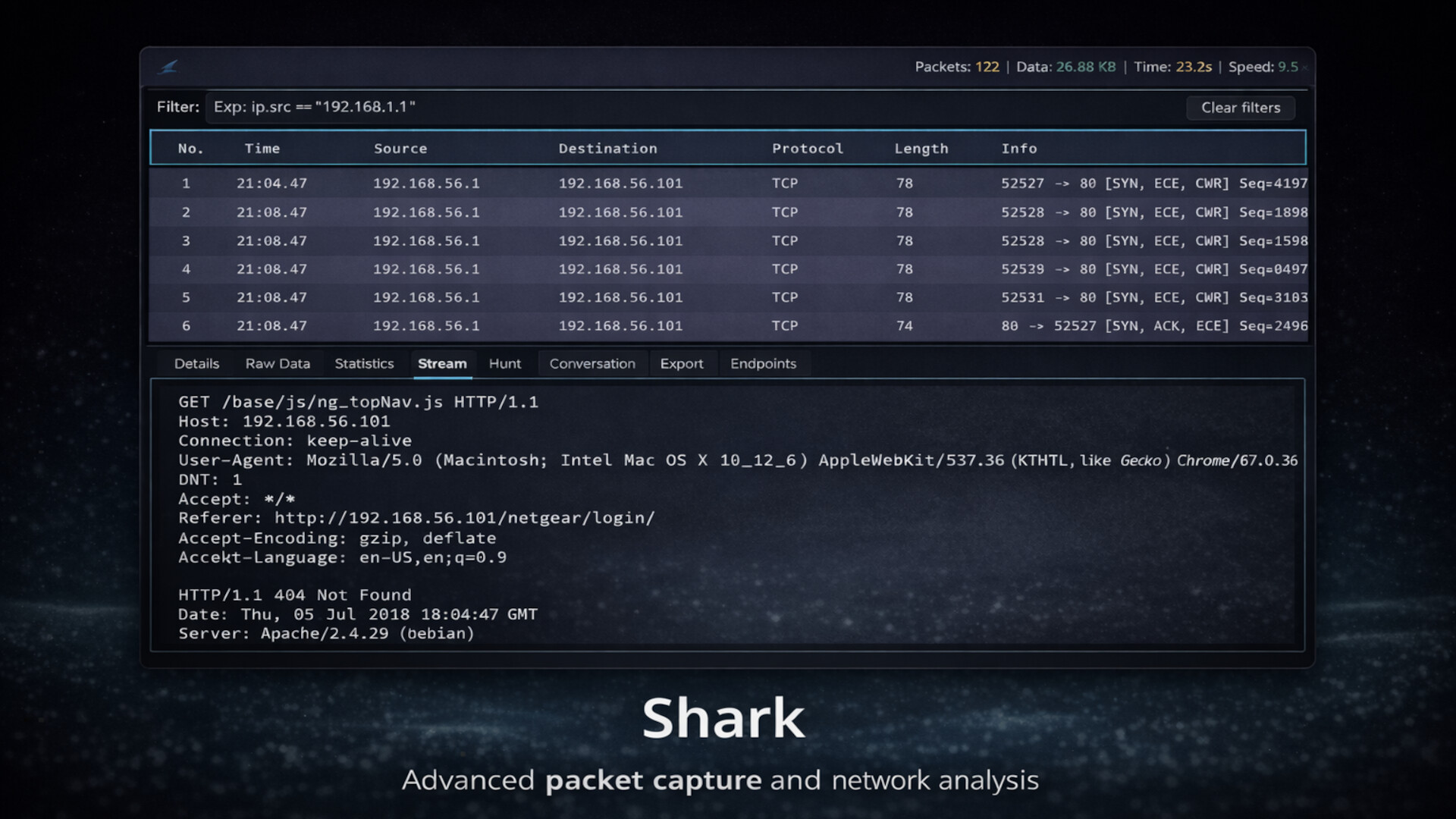1456x819 pixels.
Task: Switch to the Raw Data tab
Action: (278, 363)
